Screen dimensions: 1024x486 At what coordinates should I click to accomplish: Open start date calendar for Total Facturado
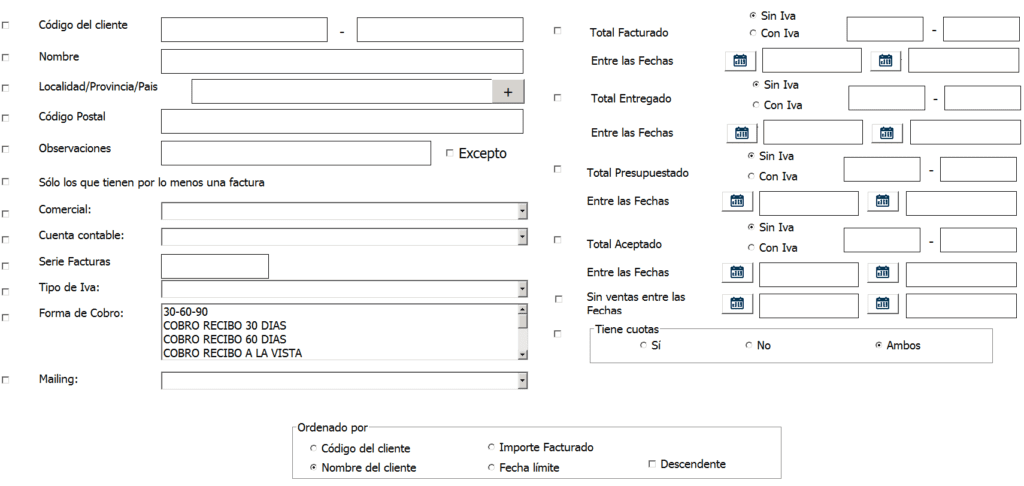pyautogui.click(x=740, y=61)
